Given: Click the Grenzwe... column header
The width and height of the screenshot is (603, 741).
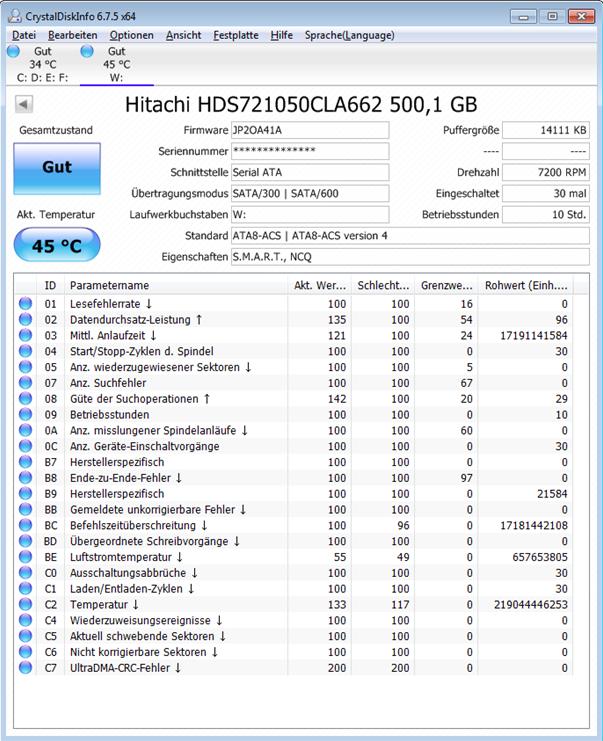Looking at the screenshot, I should point(447,285).
